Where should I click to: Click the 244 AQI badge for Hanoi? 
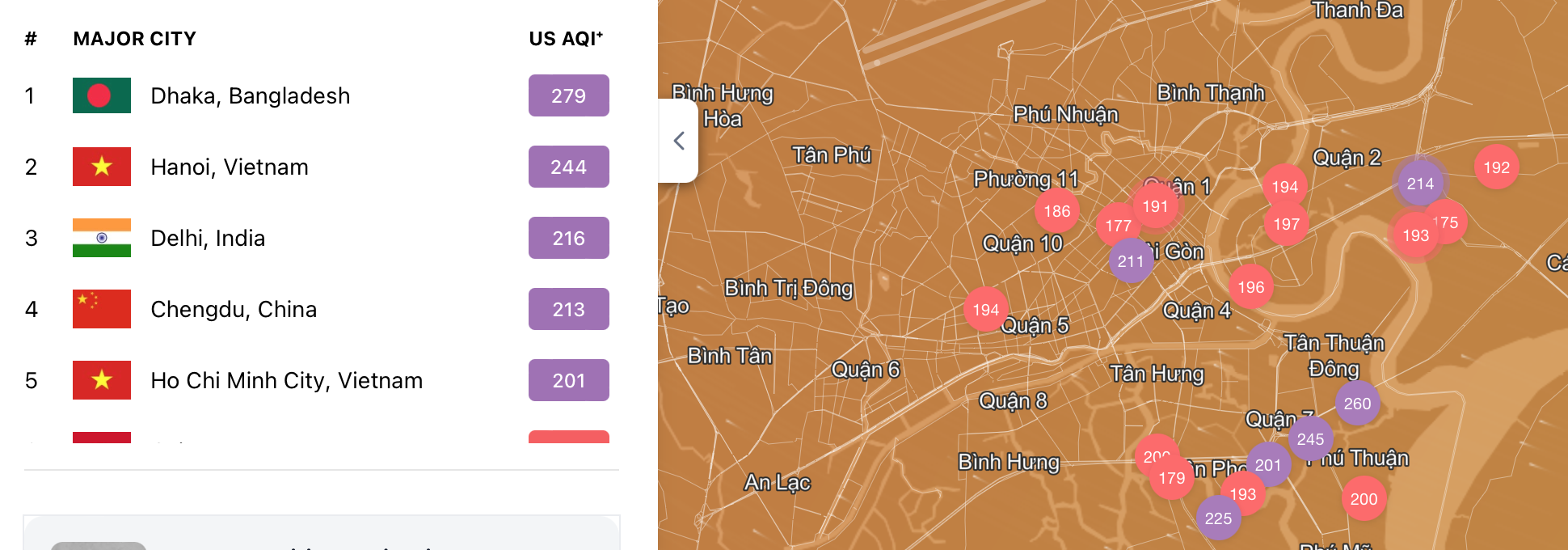568,167
